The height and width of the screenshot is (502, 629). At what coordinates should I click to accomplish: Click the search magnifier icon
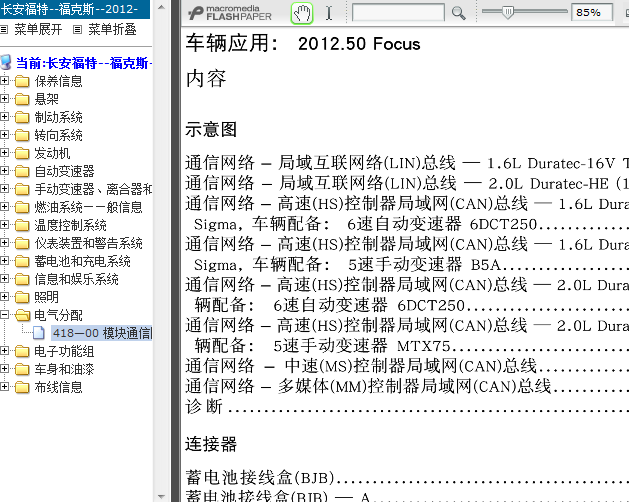tap(458, 13)
